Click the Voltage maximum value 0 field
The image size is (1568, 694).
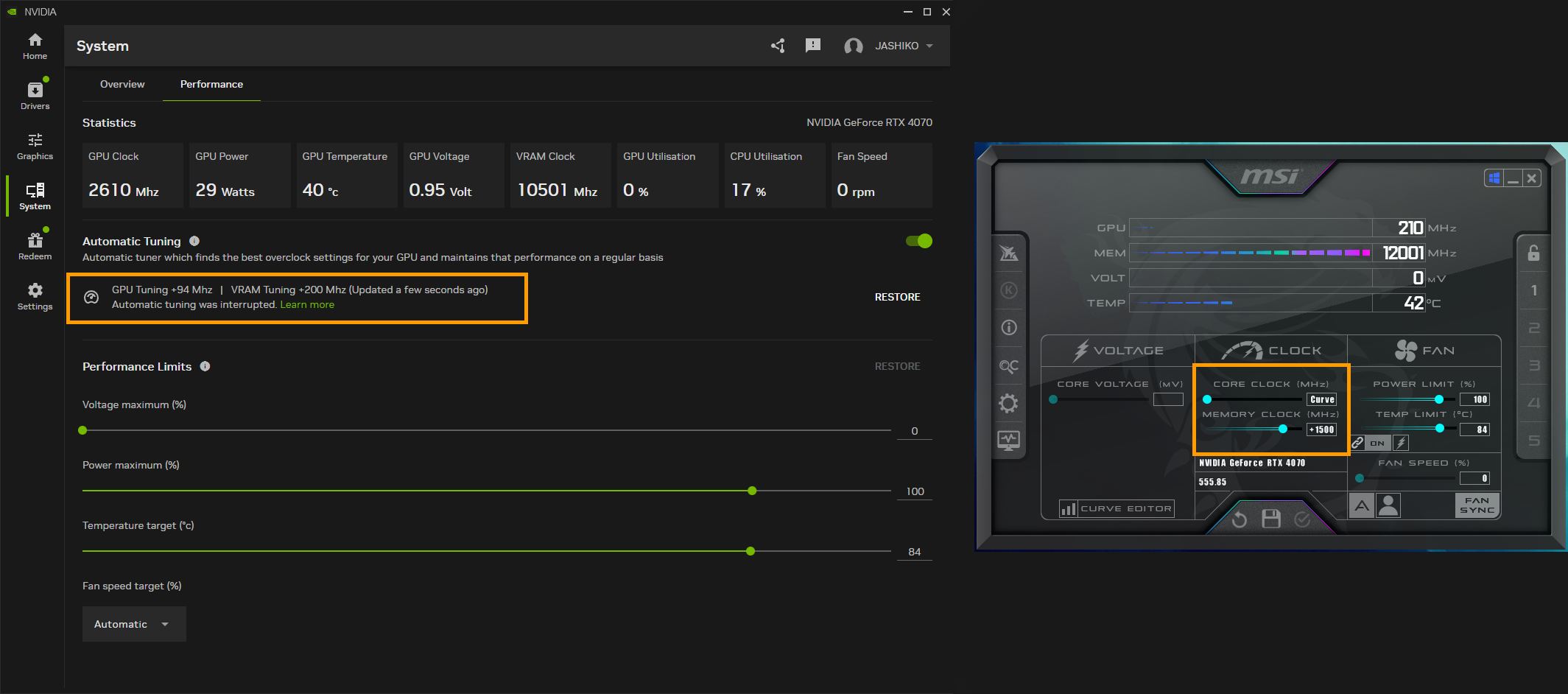(x=915, y=431)
